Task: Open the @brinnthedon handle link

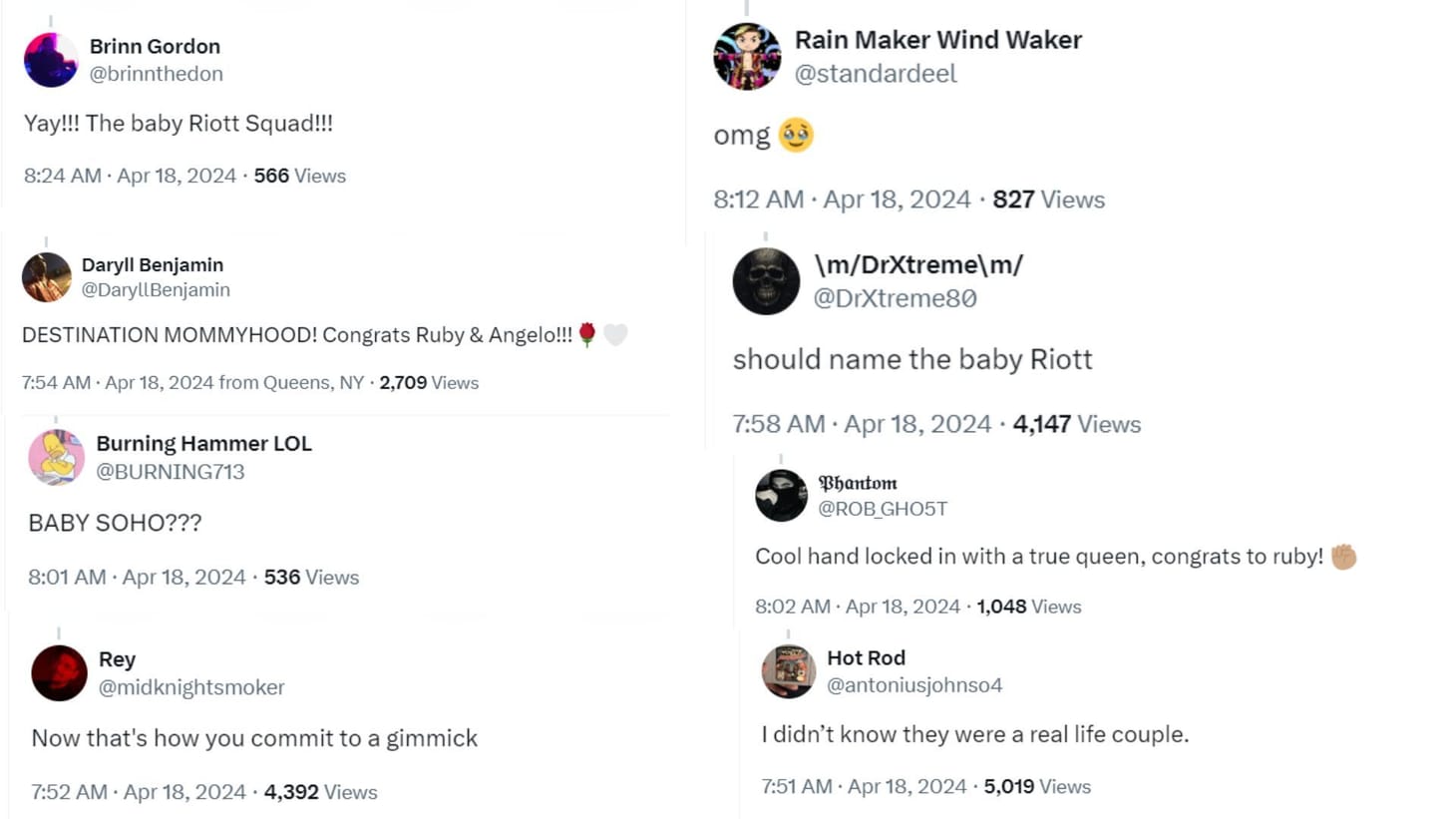Action: pos(156,74)
